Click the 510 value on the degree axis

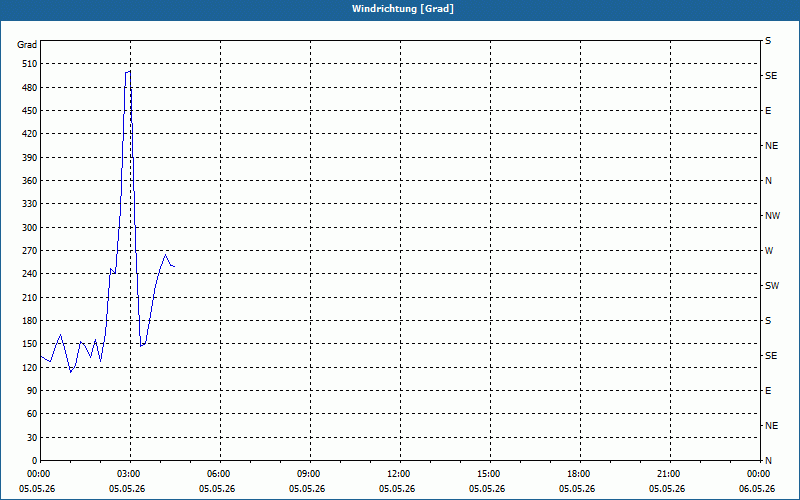pos(30,64)
